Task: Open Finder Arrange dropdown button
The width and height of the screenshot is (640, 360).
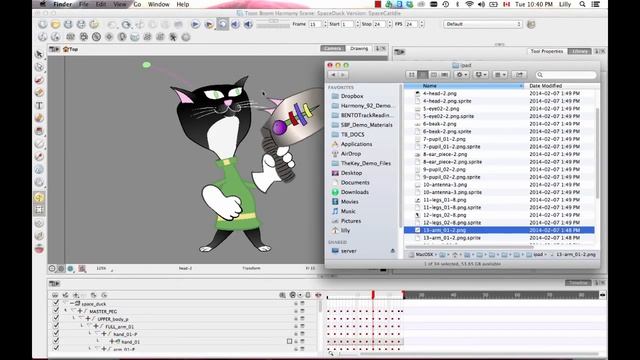Action: click(500, 75)
